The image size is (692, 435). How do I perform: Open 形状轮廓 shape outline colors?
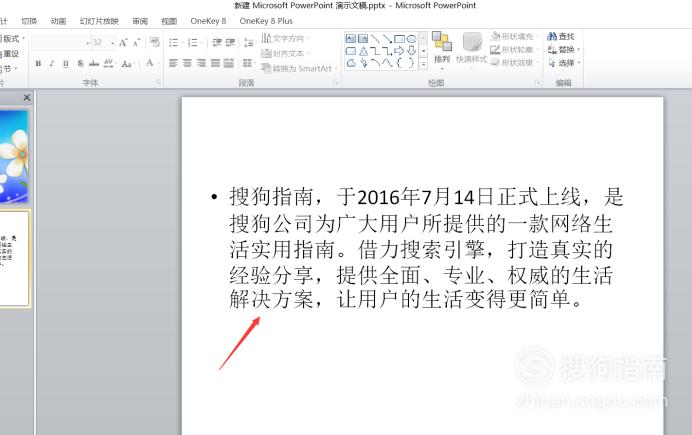coord(514,49)
